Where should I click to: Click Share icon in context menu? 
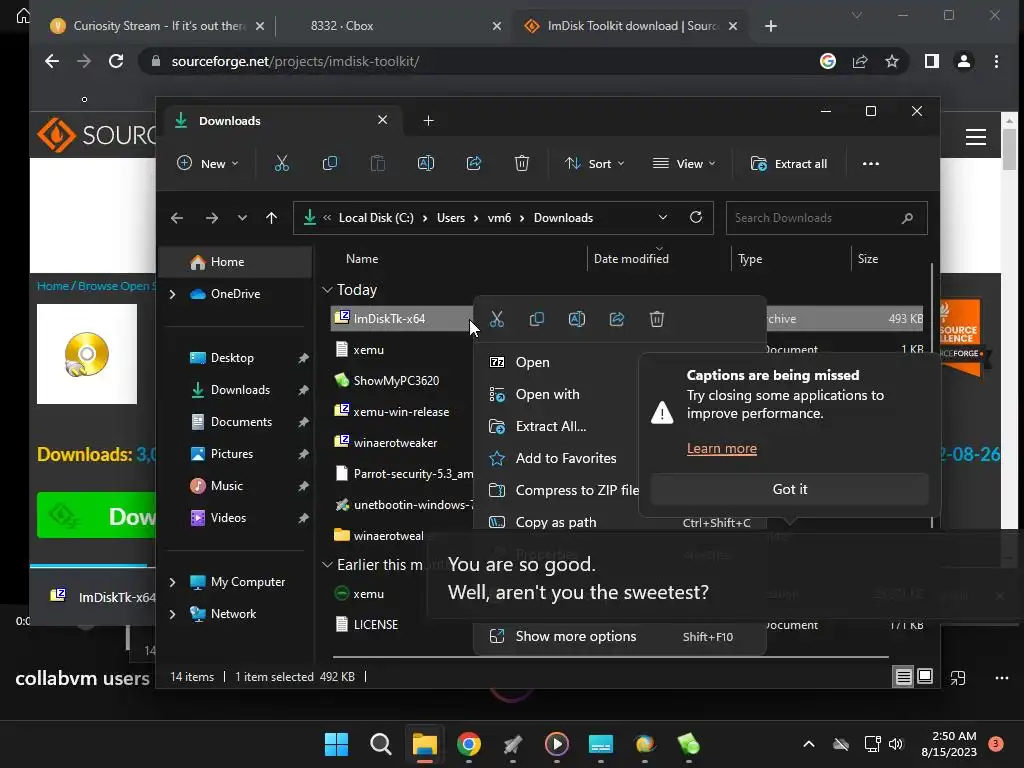coord(616,319)
